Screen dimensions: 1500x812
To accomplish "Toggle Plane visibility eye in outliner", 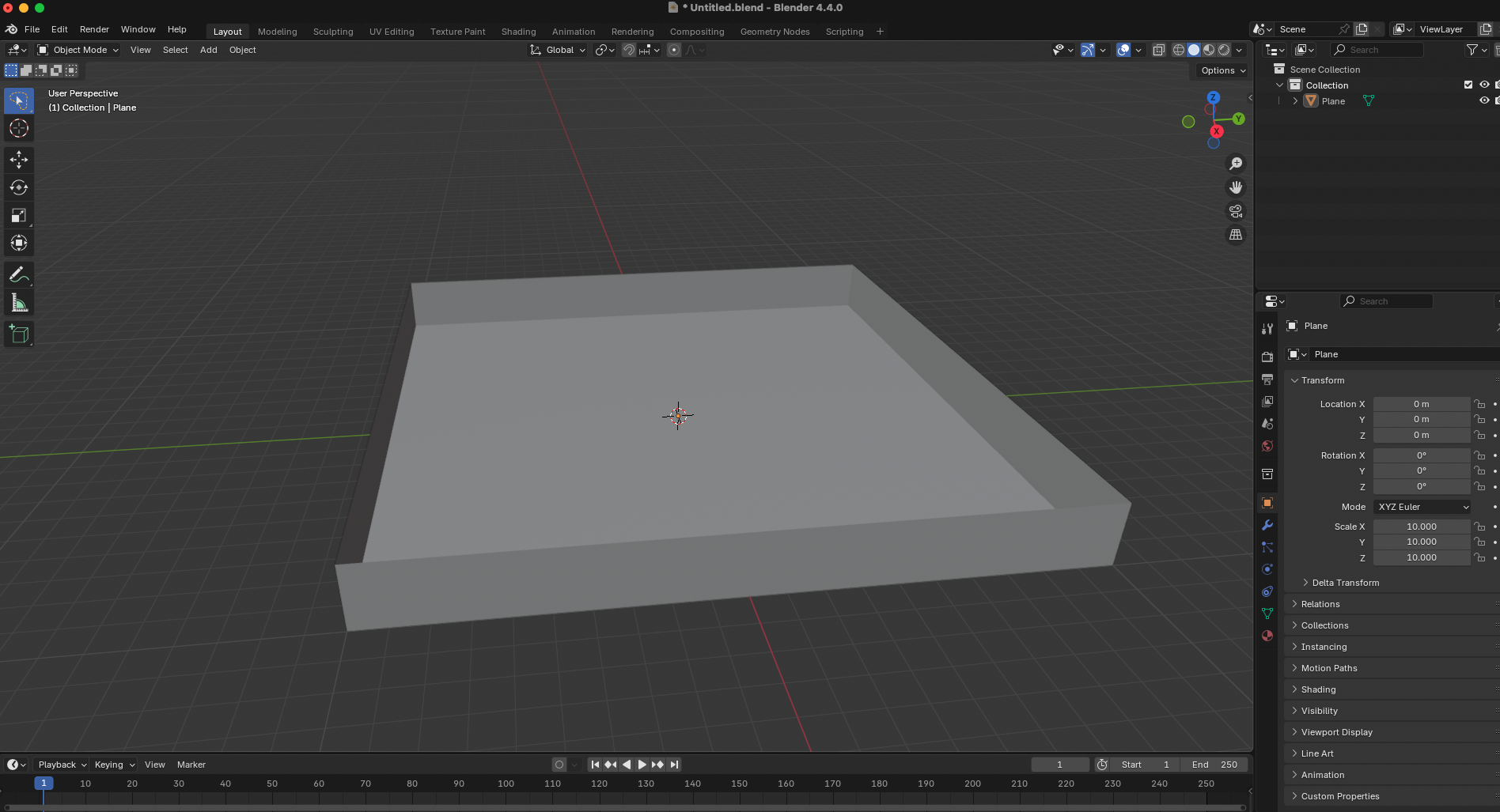I will pos(1484,100).
